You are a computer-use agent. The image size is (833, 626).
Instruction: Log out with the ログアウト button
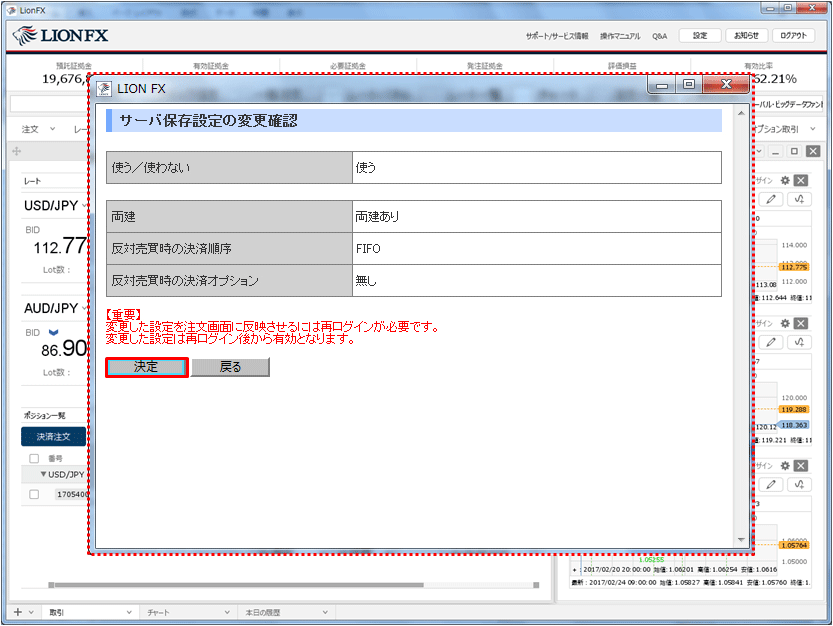[x=793, y=36]
